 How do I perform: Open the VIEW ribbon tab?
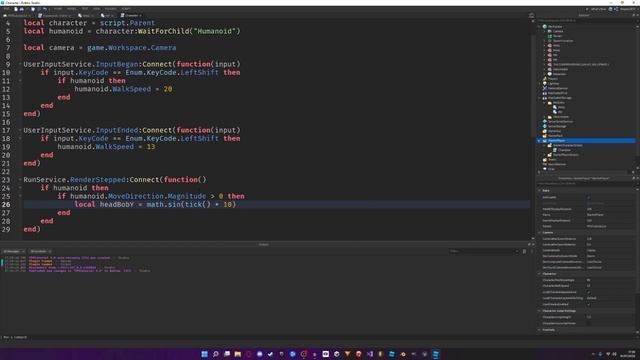(96, 9)
